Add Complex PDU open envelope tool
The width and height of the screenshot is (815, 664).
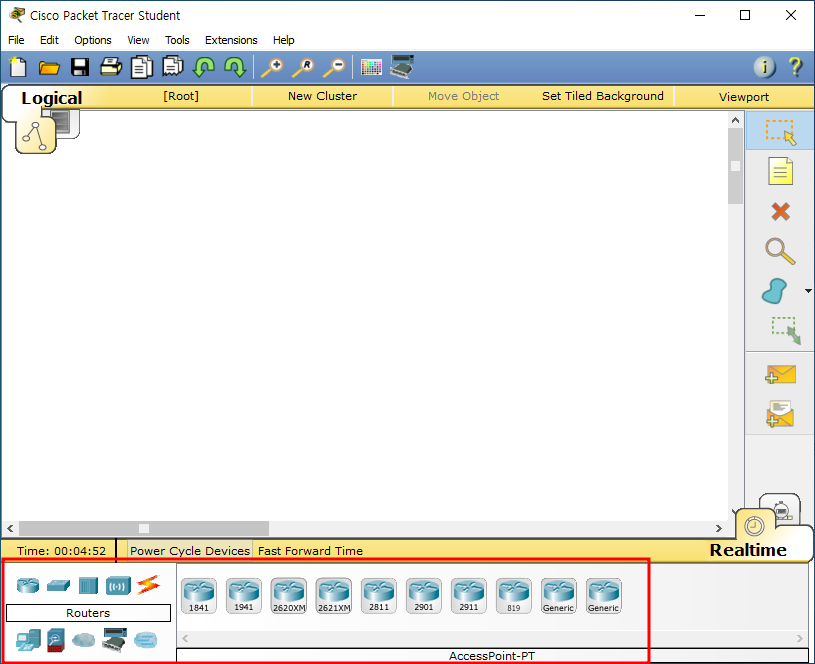pyautogui.click(x=780, y=414)
